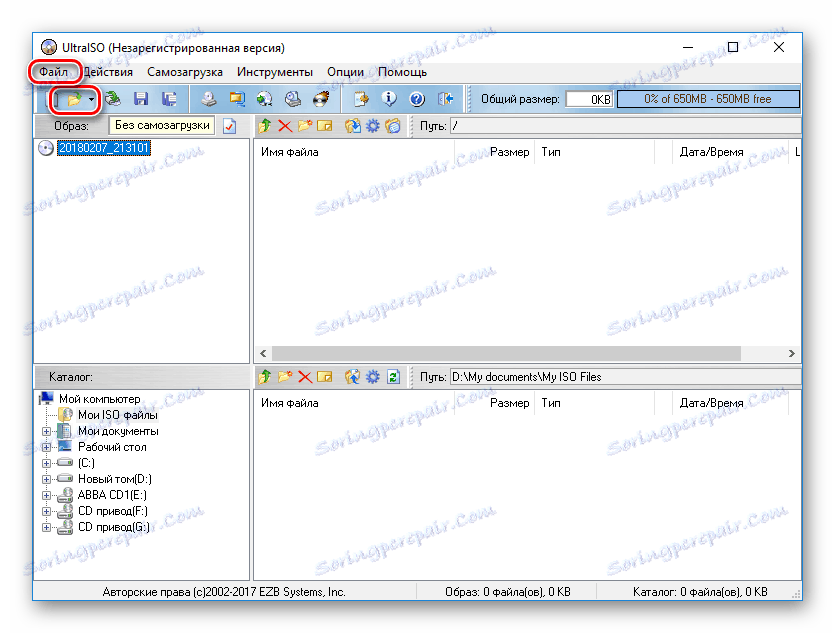835x633 pixels.
Task: Click the Compress ISO icon
Action: [x=237, y=99]
